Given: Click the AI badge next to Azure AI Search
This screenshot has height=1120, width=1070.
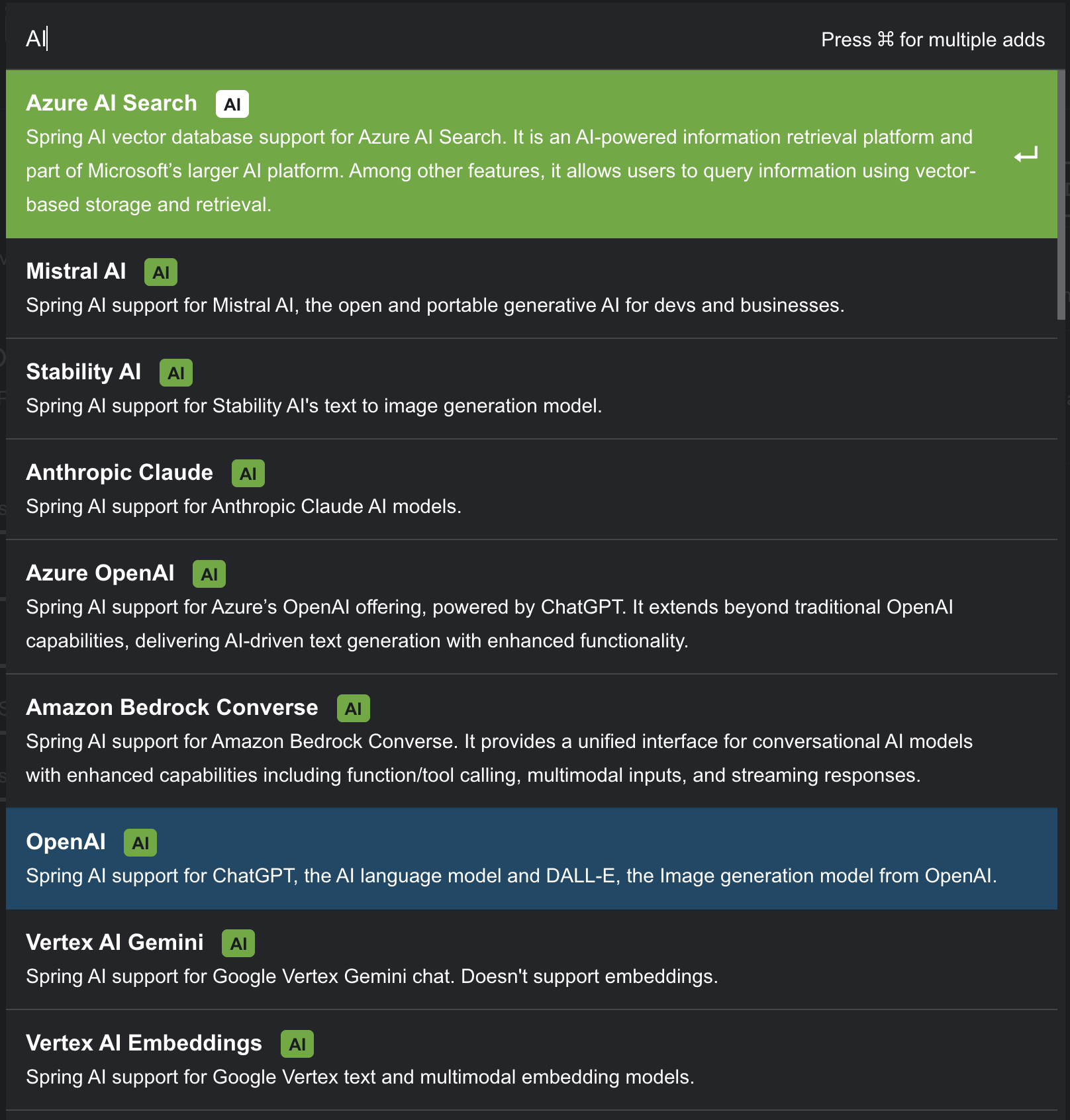Looking at the screenshot, I should (x=232, y=105).
